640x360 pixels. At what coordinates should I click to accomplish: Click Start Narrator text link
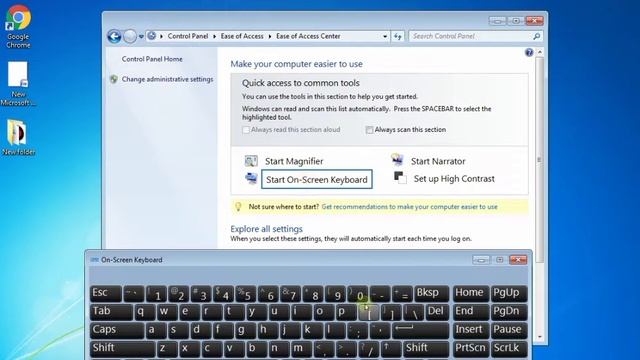coord(438,161)
